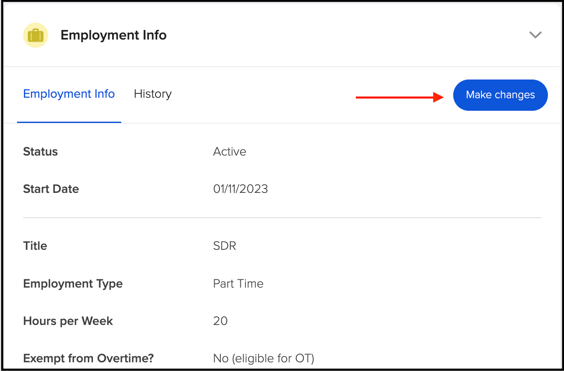Click the yellow briefcase icon
The height and width of the screenshot is (371, 564).
[36, 35]
